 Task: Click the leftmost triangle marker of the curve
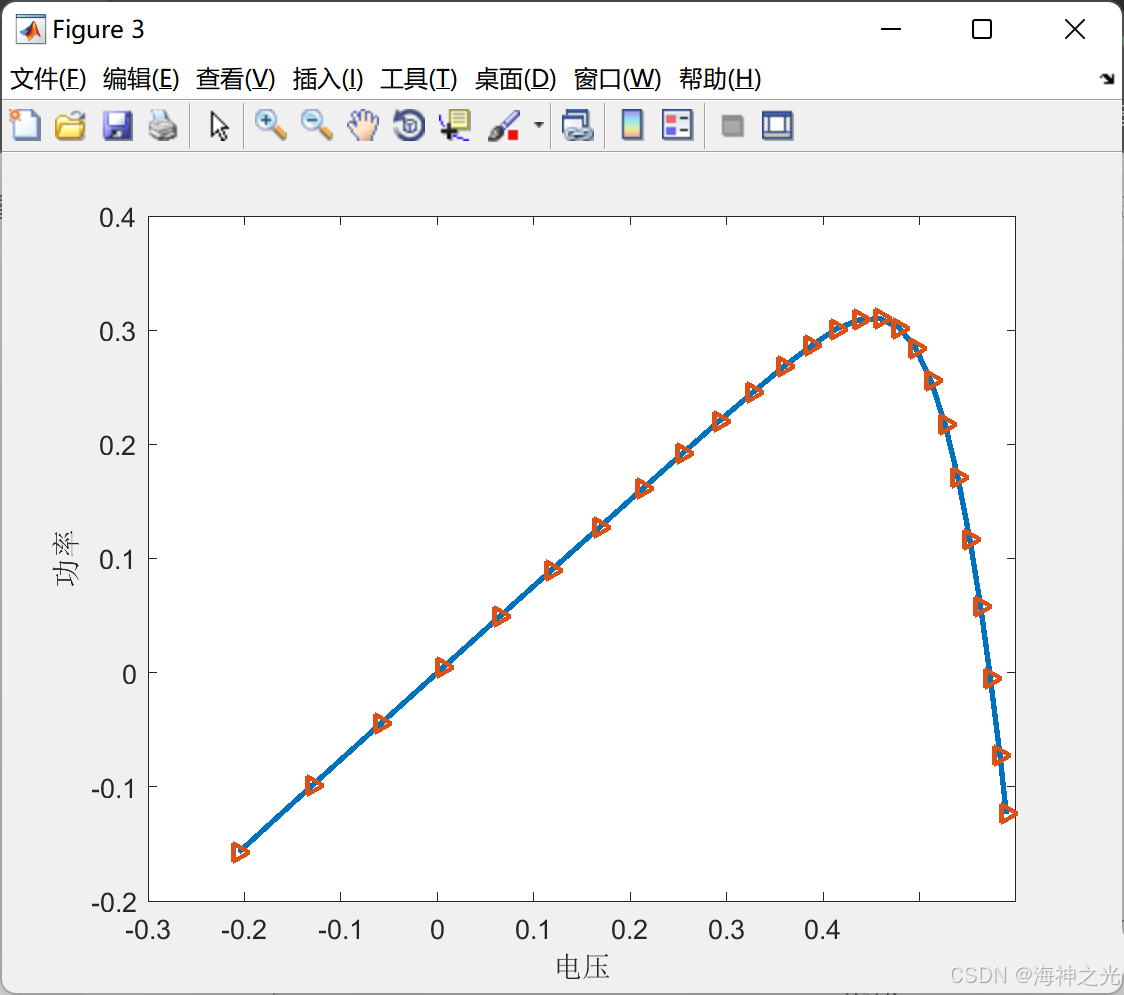point(239,852)
